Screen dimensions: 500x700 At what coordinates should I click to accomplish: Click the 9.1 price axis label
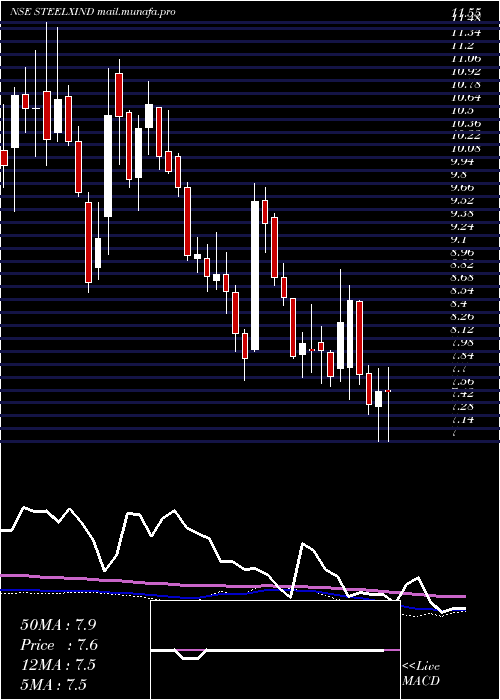pos(462,239)
